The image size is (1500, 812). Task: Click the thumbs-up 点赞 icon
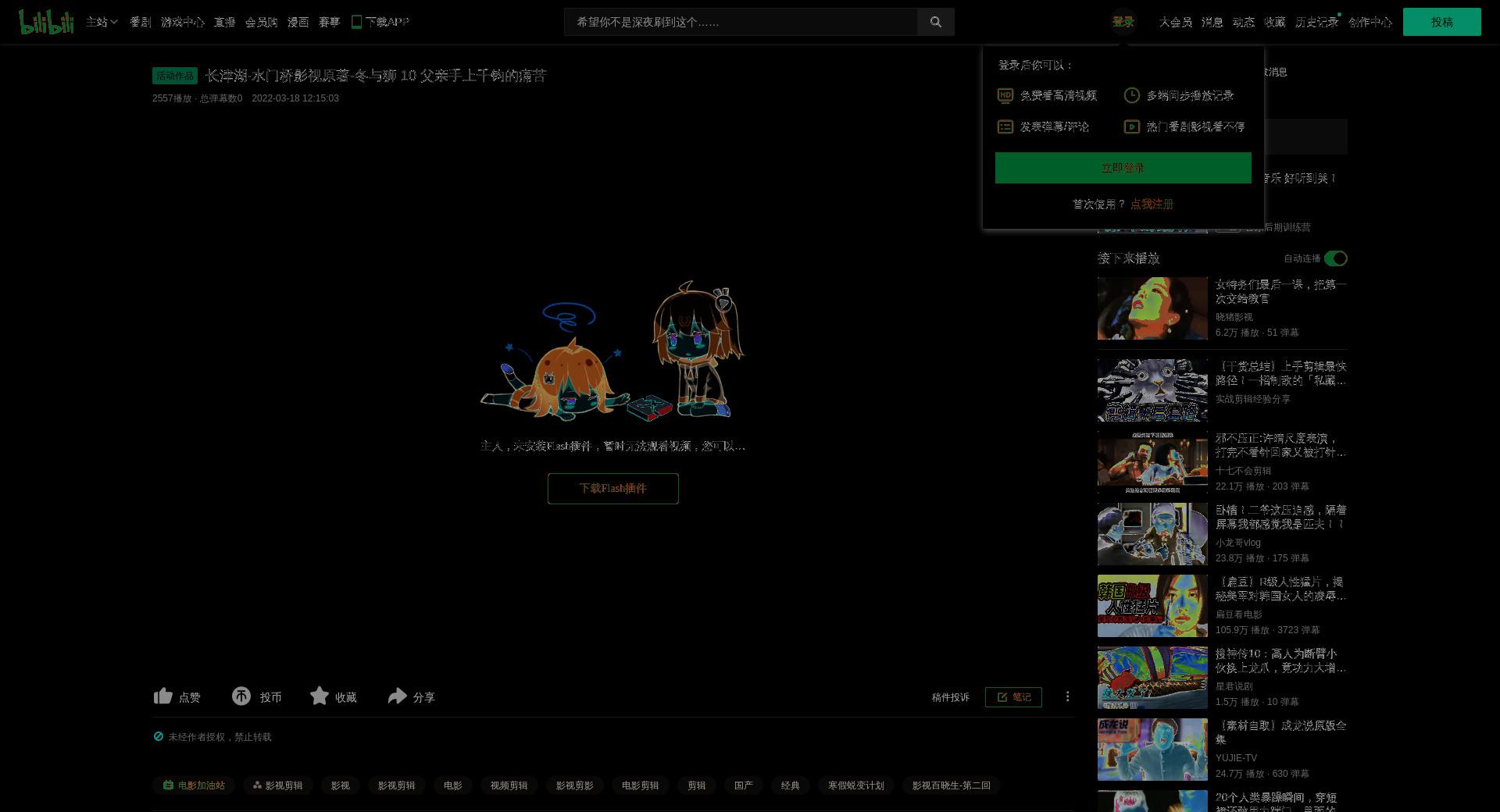click(x=162, y=696)
